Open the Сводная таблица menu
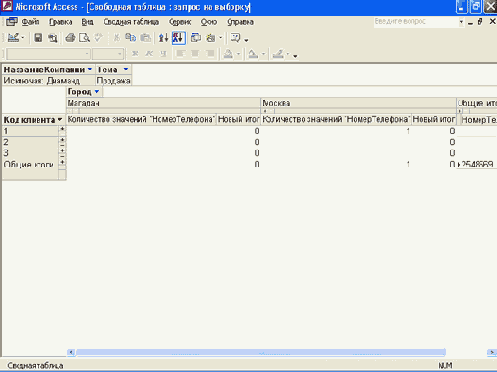 pyautogui.click(x=131, y=22)
